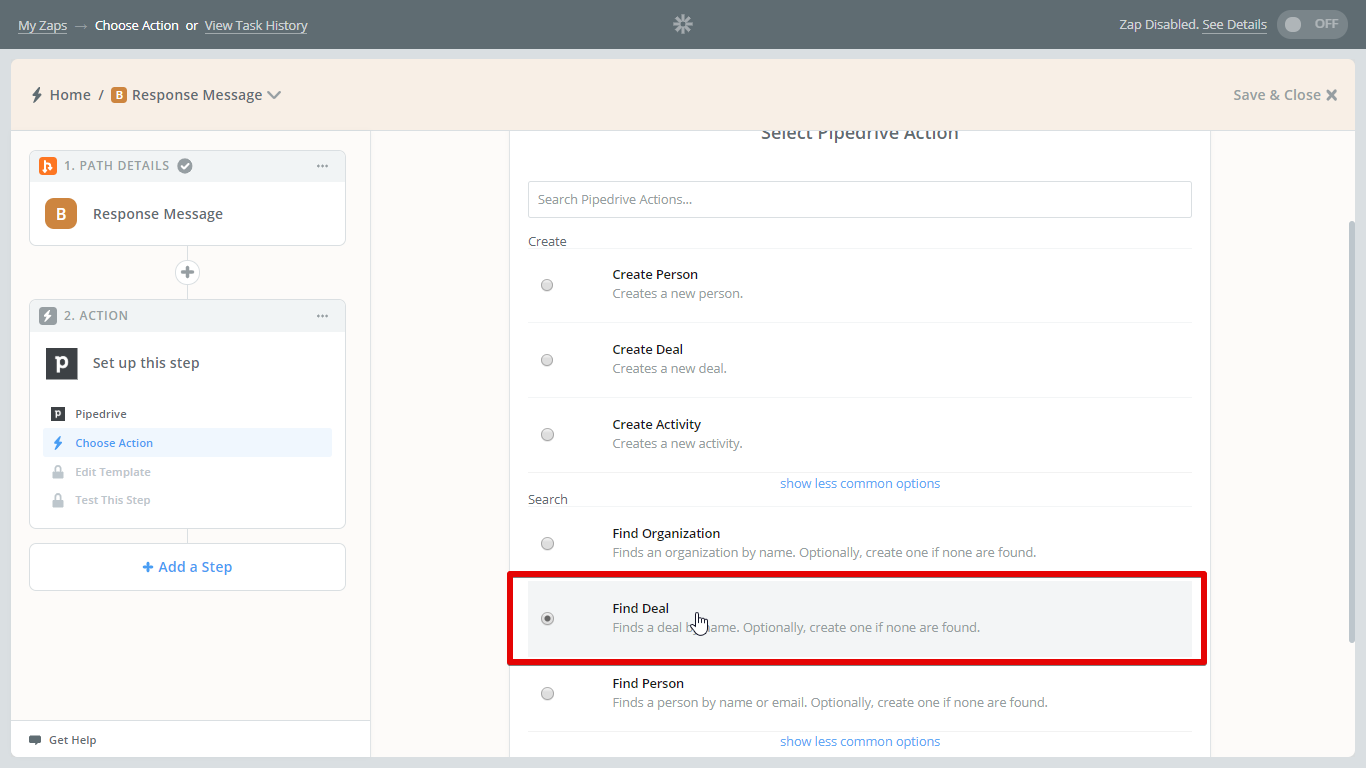Click the lightning icon beside Choose Action
Screen dimensions: 1366x768
click(57, 443)
